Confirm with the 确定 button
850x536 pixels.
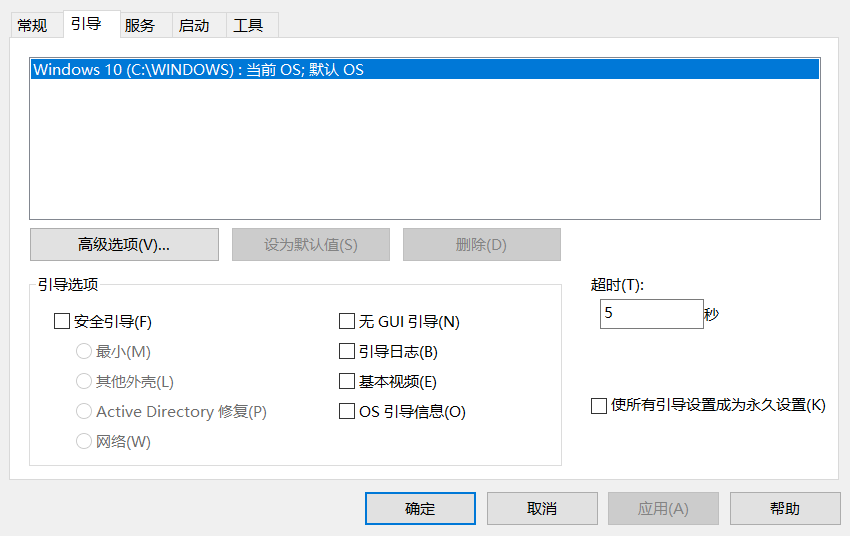tap(420, 508)
